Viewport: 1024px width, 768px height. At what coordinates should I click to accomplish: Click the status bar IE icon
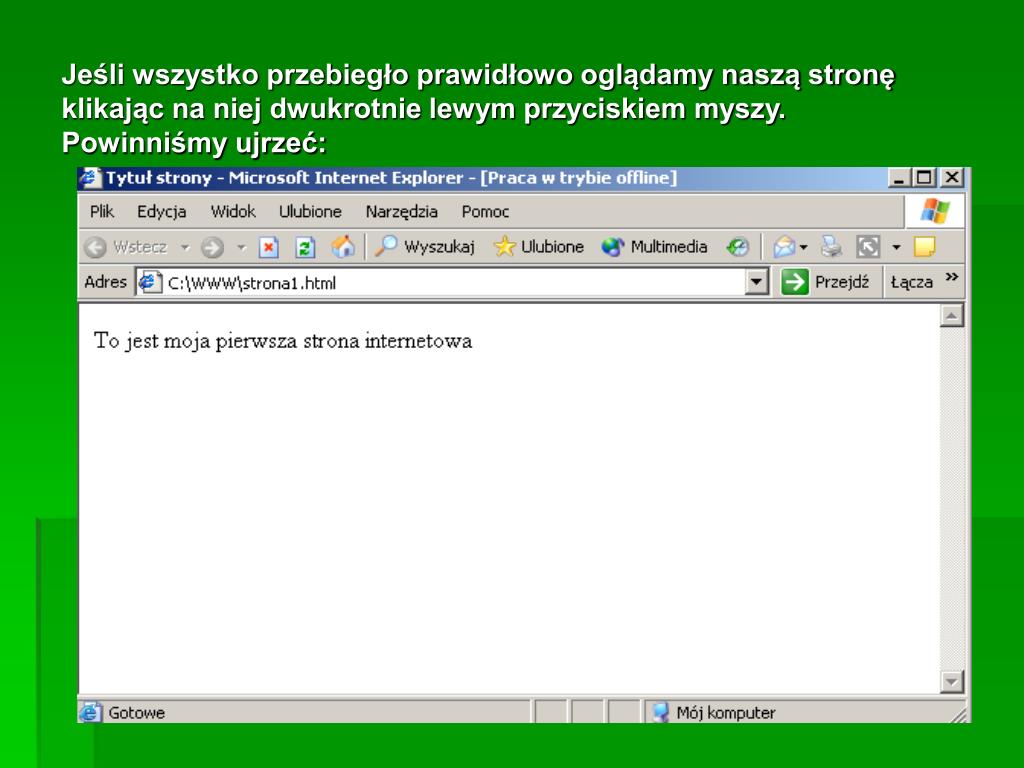pos(90,712)
